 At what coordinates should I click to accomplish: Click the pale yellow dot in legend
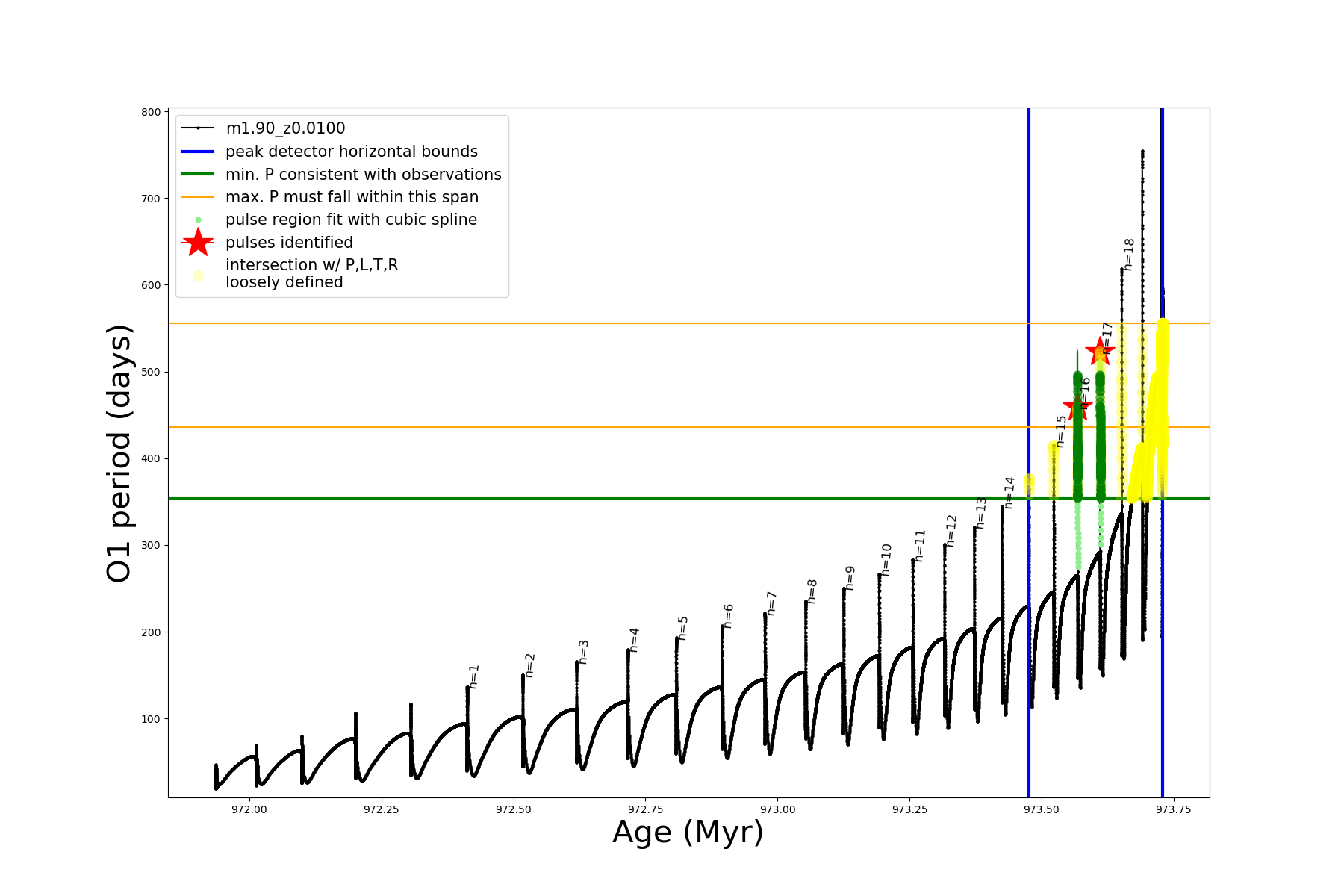point(198,276)
